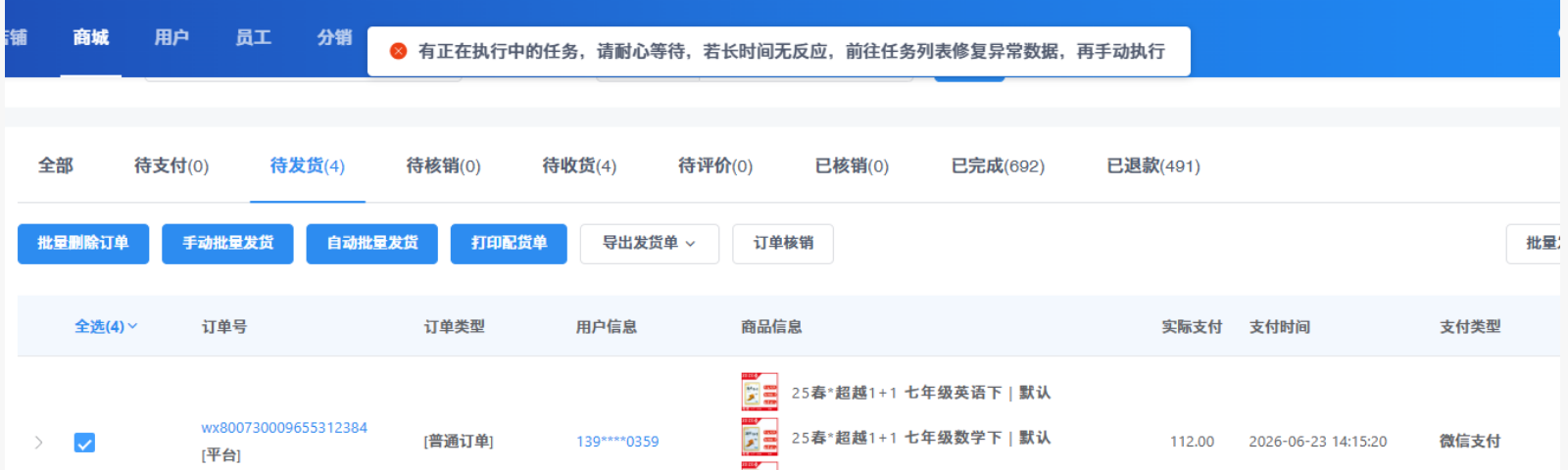Click the 25春*超越1+1 七年级英语下 product text

point(921,393)
